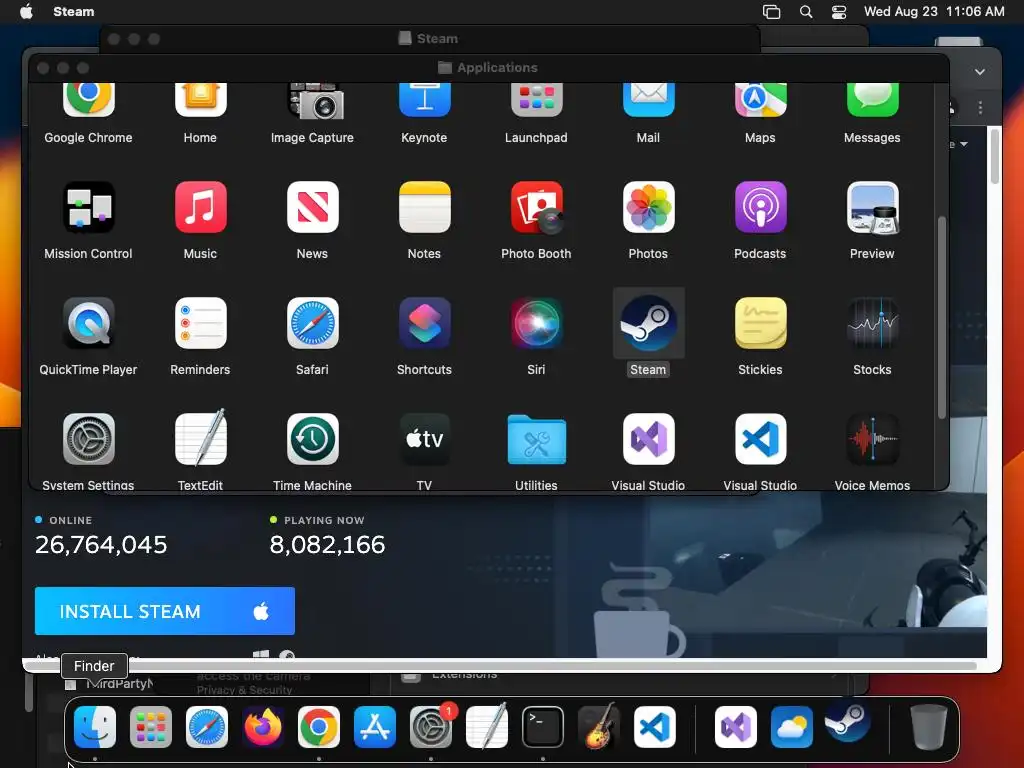Select the Time Machine app icon

coord(312,439)
